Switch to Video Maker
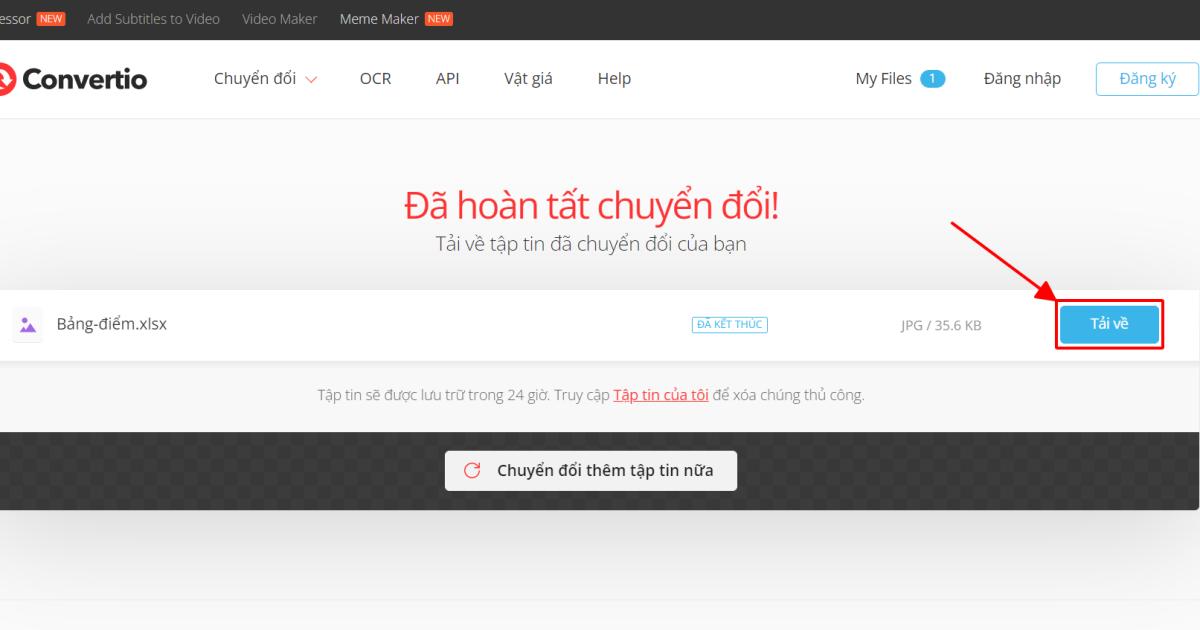 pos(279,18)
